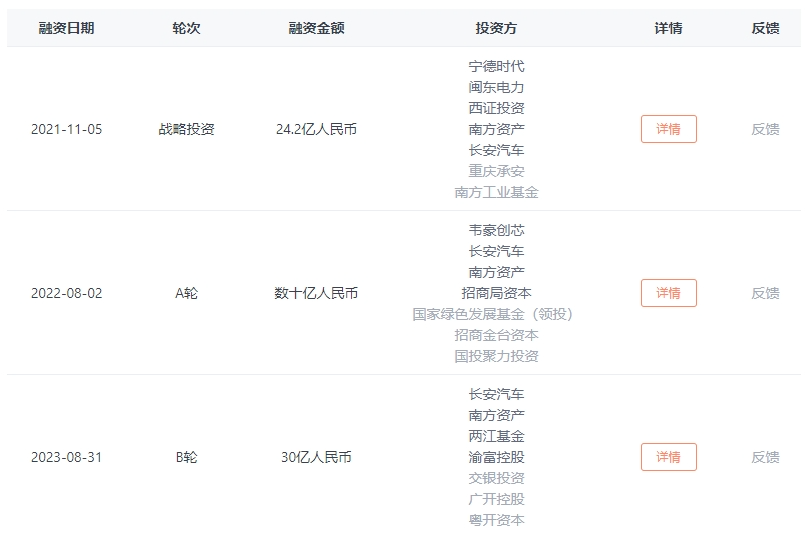This screenshot has height=538, width=806.
Task: Open 详情 for the 2021-11-05 战略投资 round
Action: click(x=668, y=129)
